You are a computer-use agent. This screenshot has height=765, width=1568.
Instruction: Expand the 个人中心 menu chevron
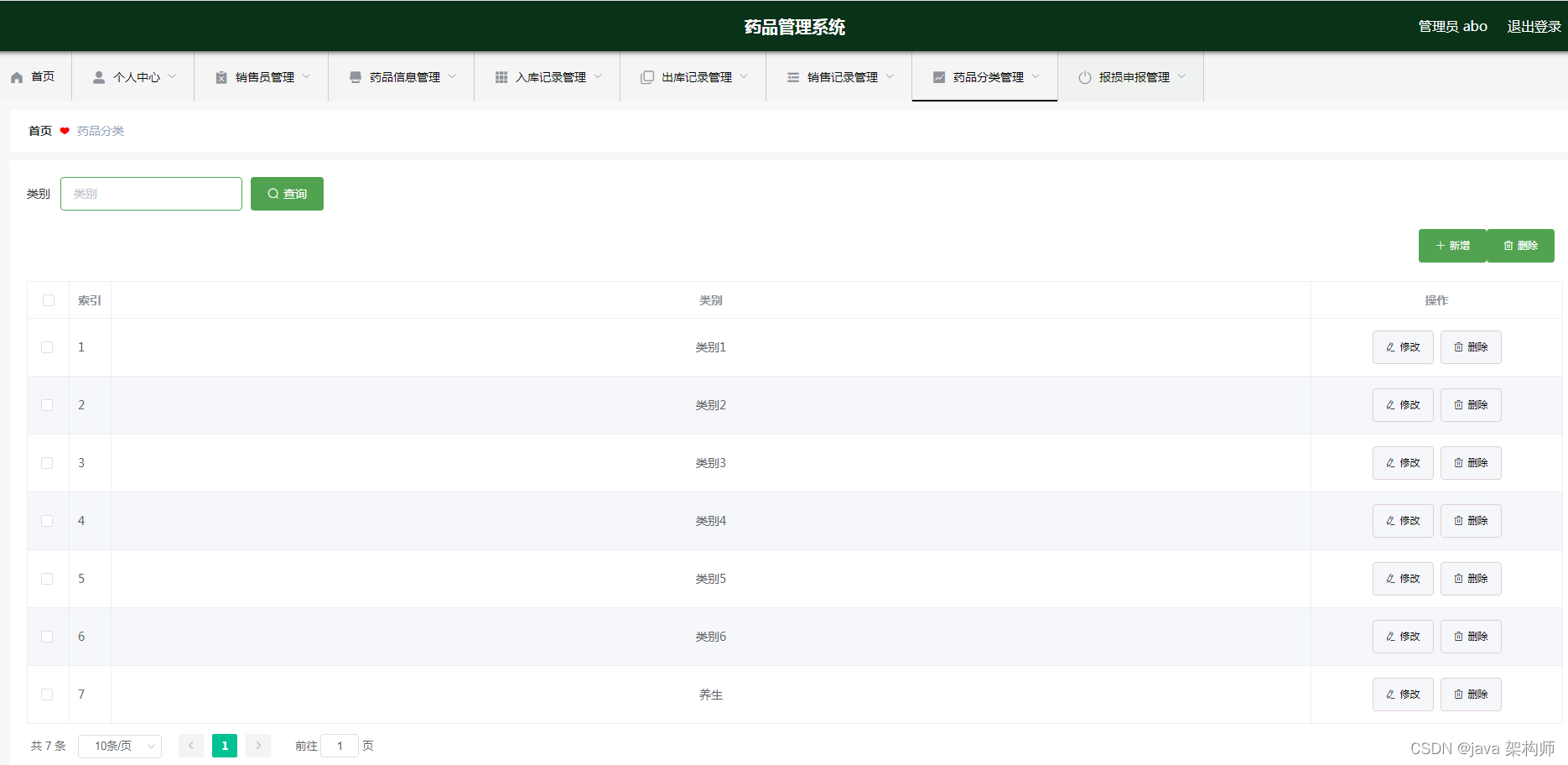(172, 76)
